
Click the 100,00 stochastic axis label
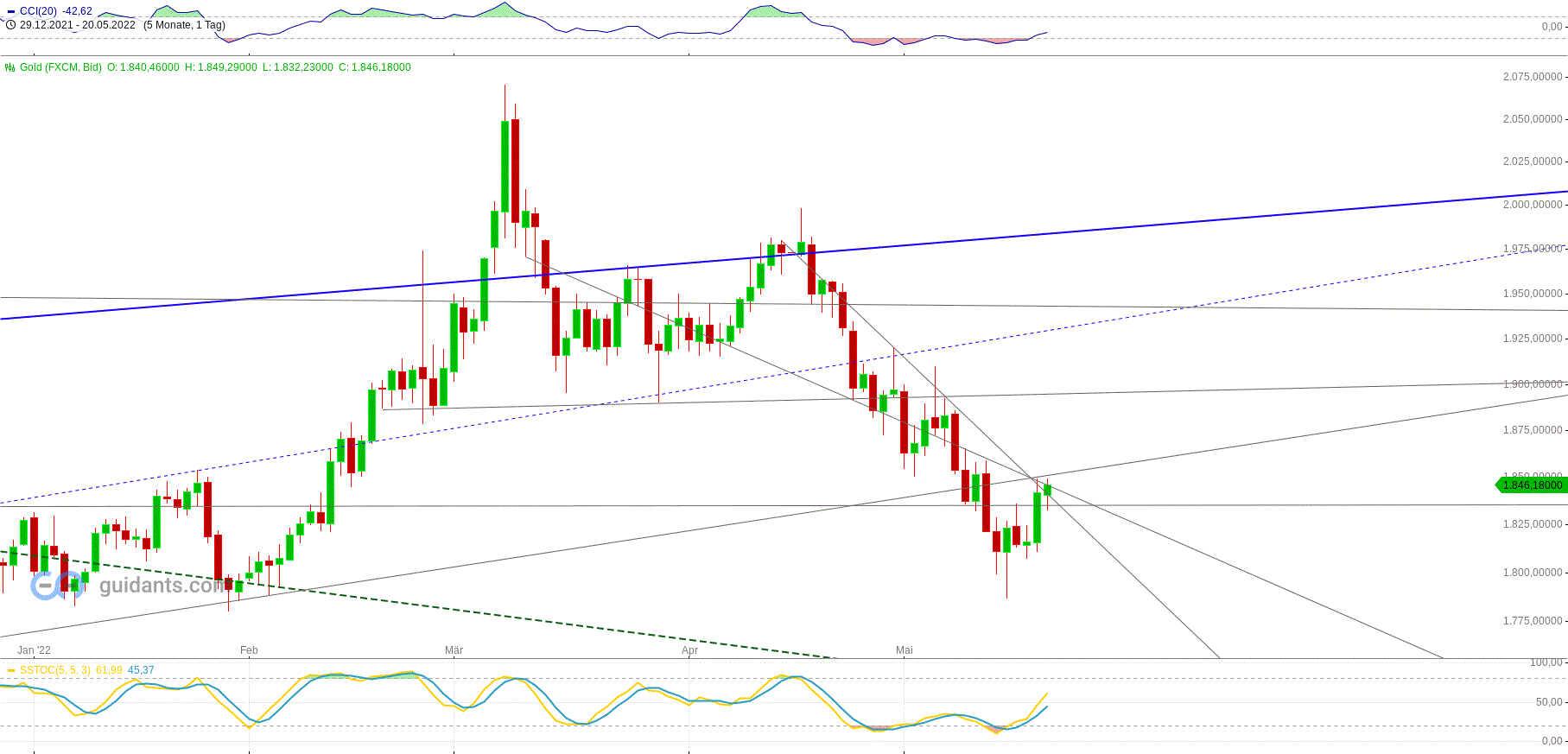pyautogui.click(x=1546, y=662)
